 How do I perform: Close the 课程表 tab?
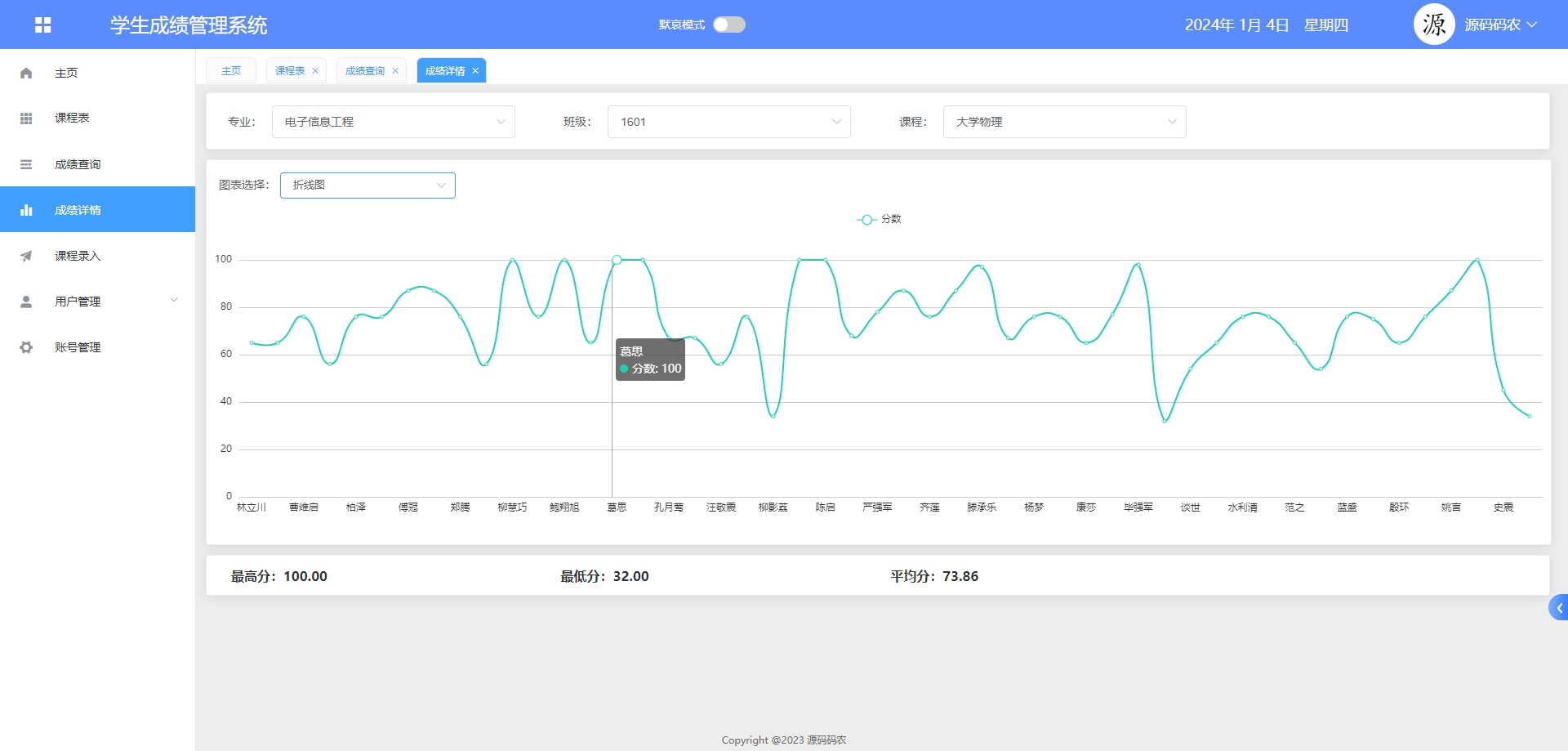point(315,71)
